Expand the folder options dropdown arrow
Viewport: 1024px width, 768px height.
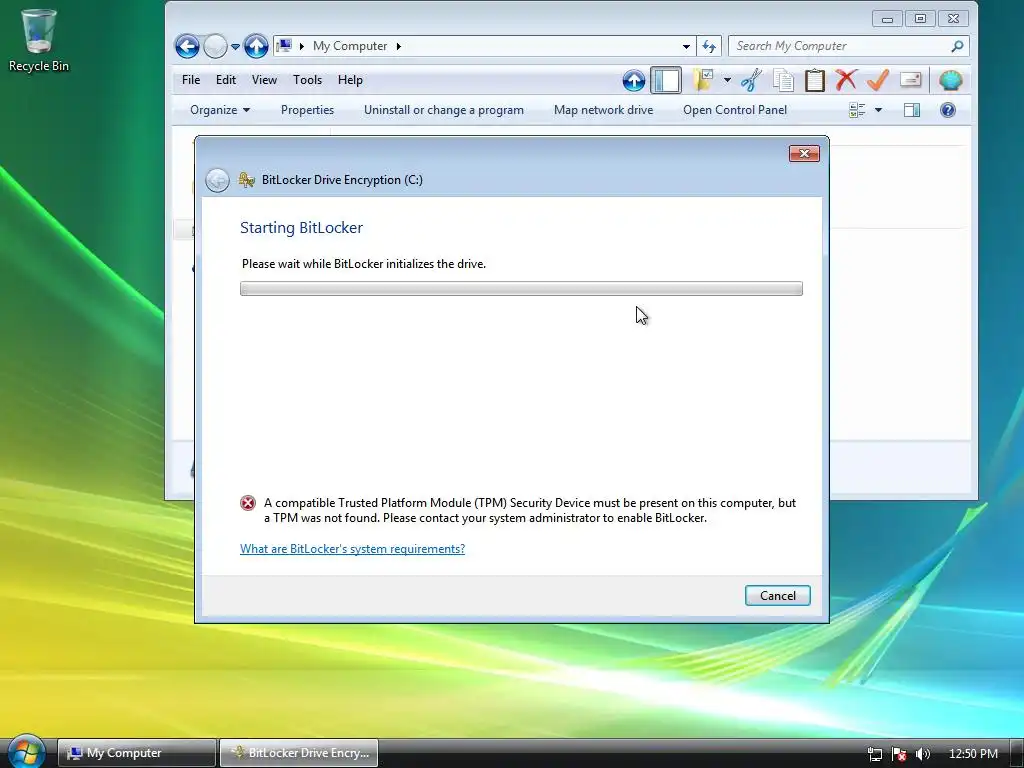coord(727,80)
